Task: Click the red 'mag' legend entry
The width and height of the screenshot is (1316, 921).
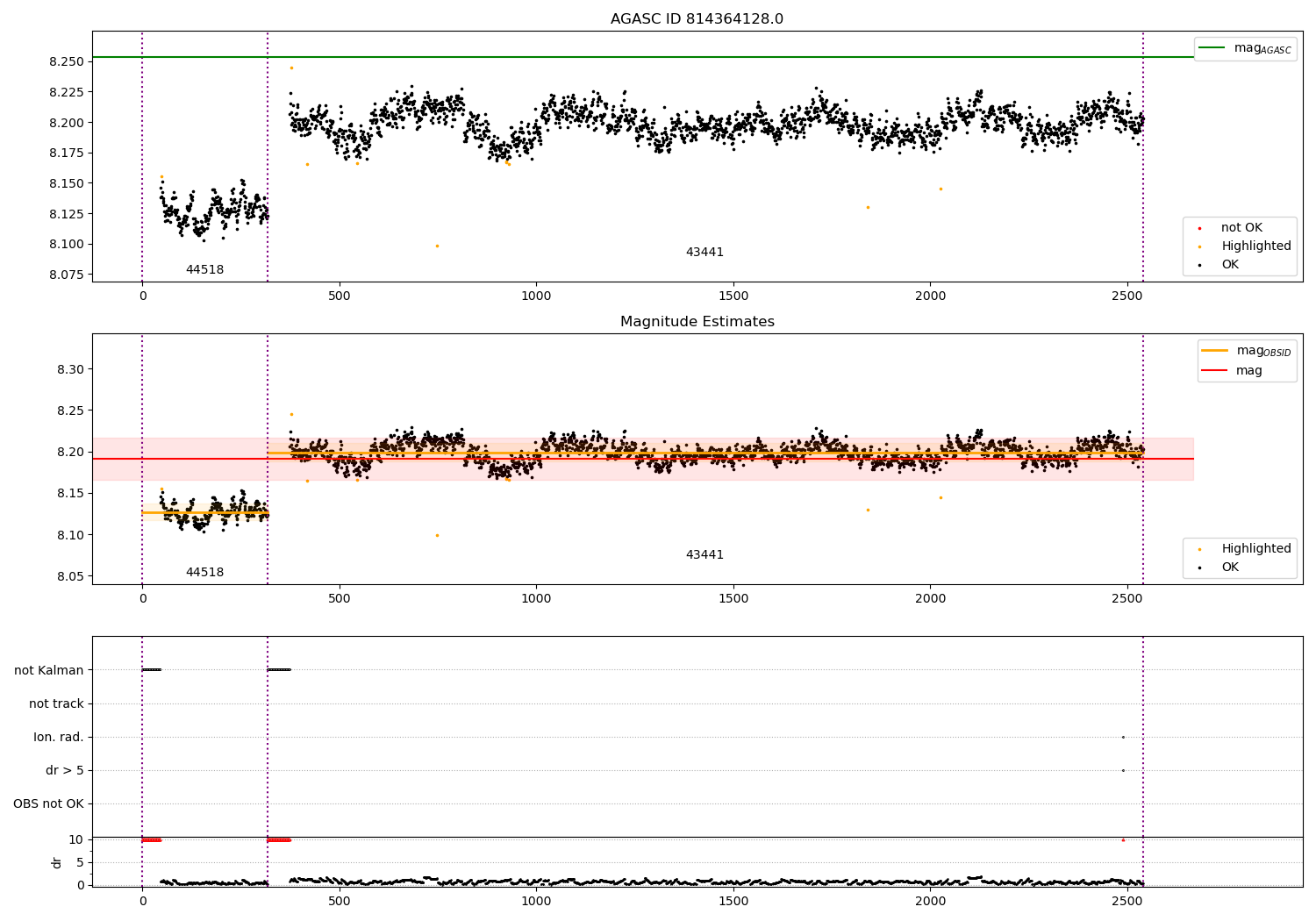Action: 1232,371
